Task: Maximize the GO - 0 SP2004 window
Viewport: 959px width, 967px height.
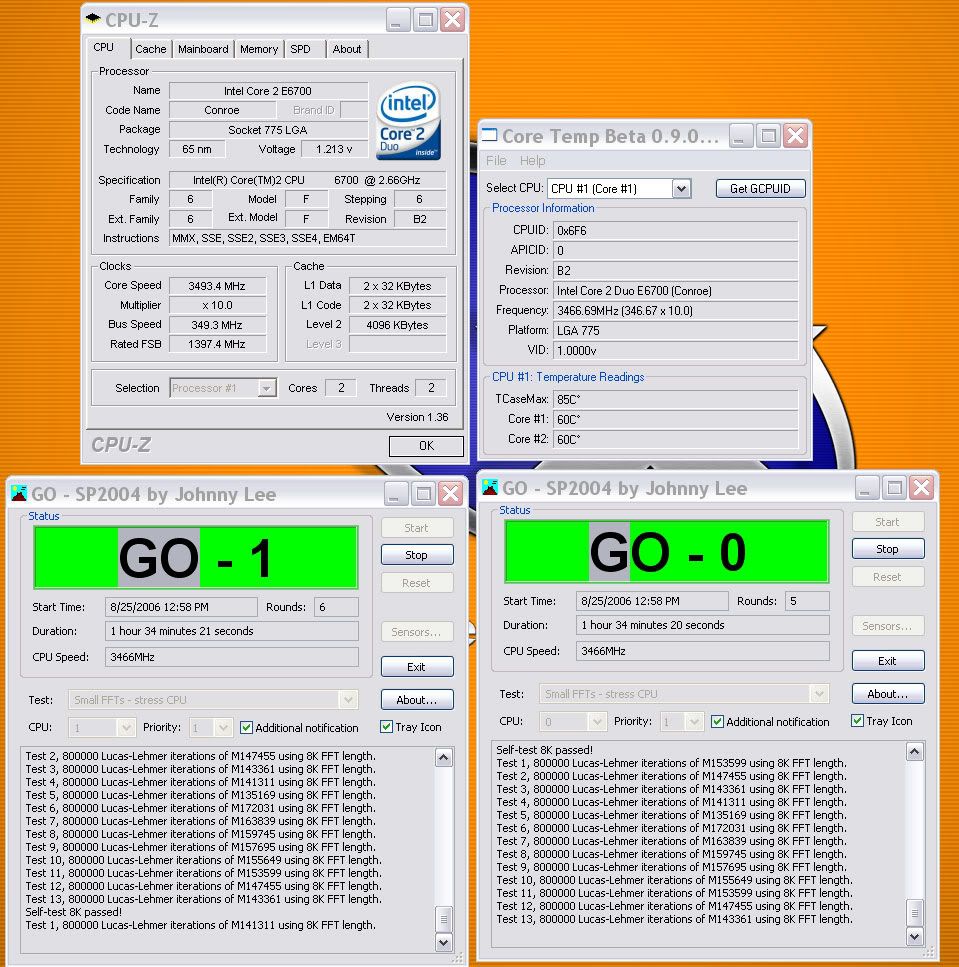Action: 894,488
